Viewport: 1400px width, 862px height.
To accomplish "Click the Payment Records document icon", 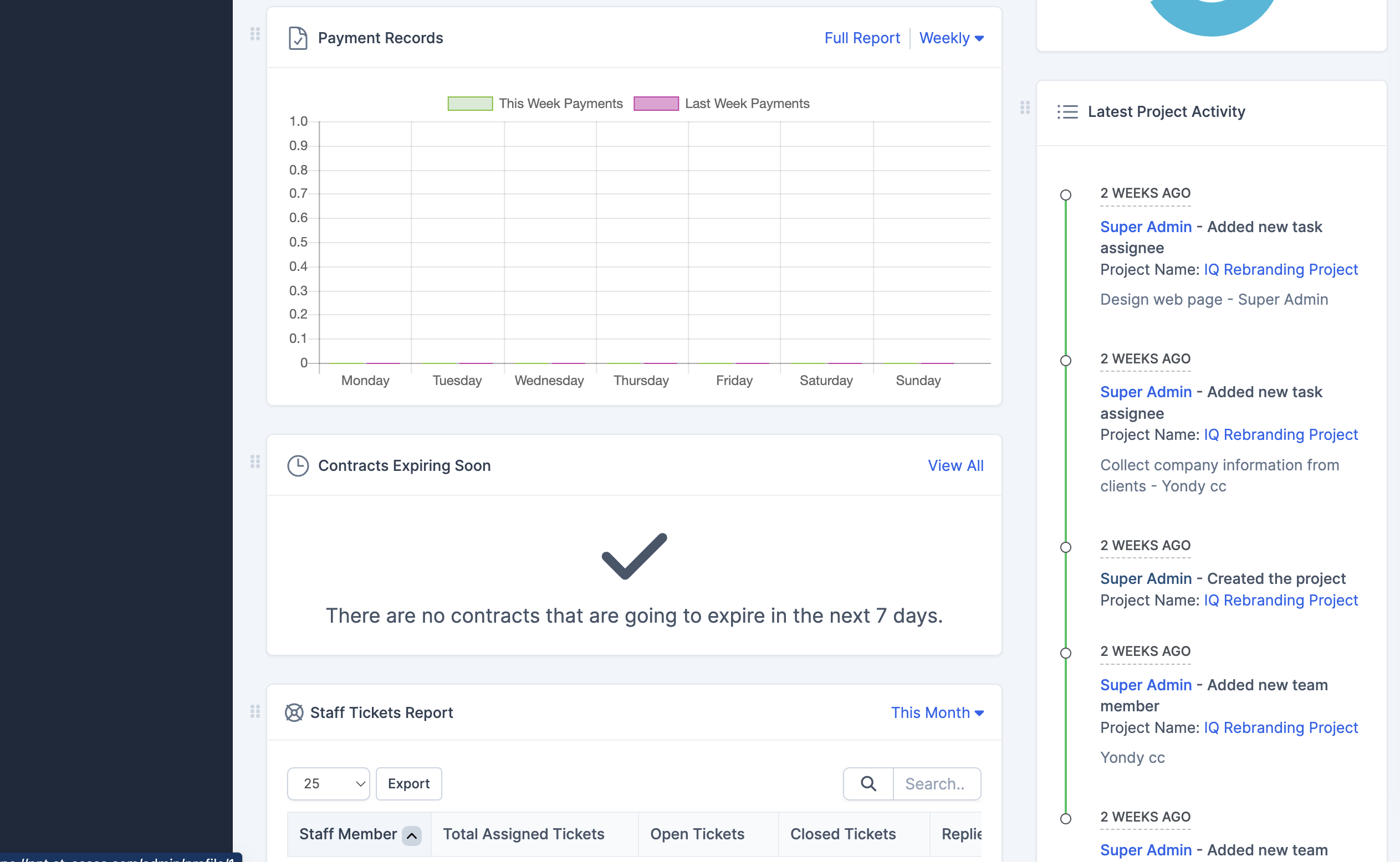I will tap(298, 38).
